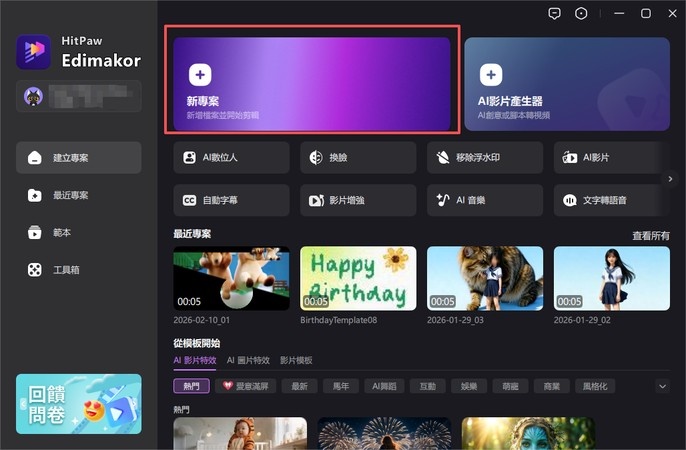This screenshot has width=686, height=450.
Task: Open the settings hexagon icon in title bar
Action: click(x=581, y=14)
